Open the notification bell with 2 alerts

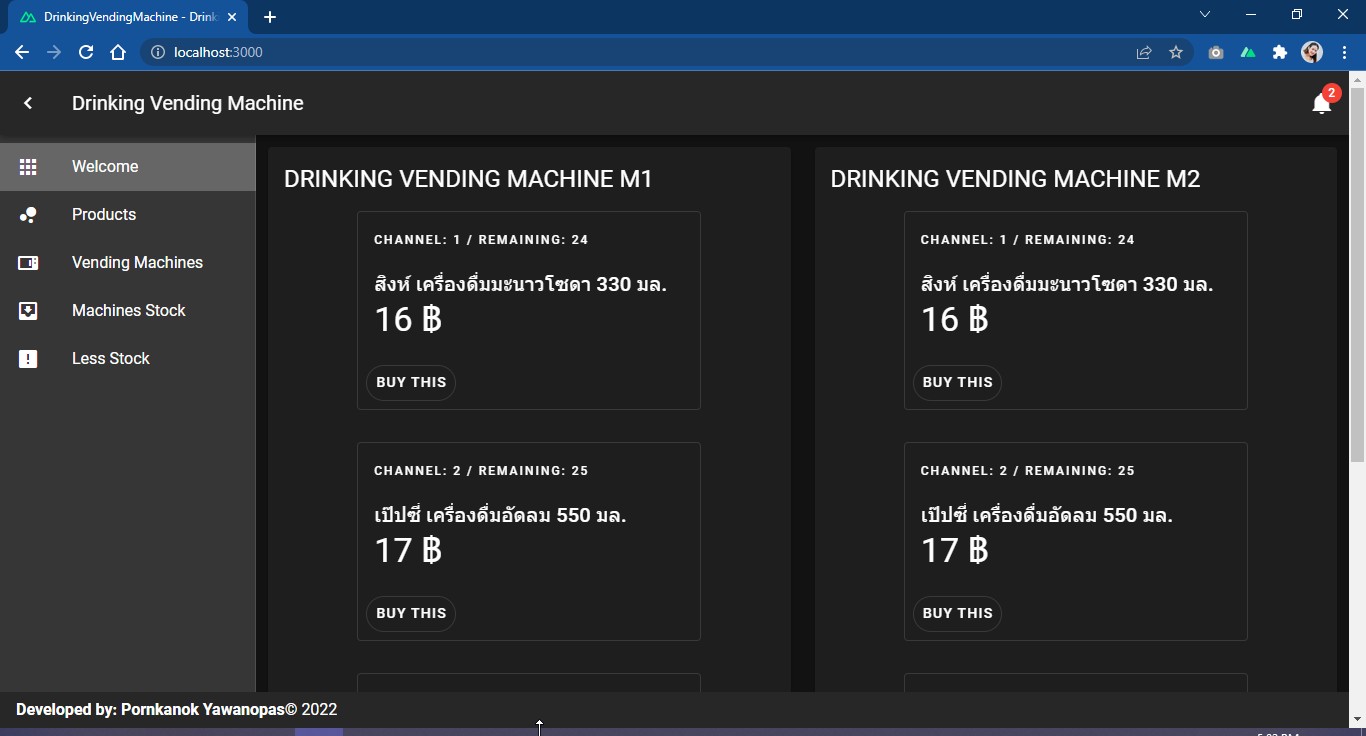[x=1321, y=104]
